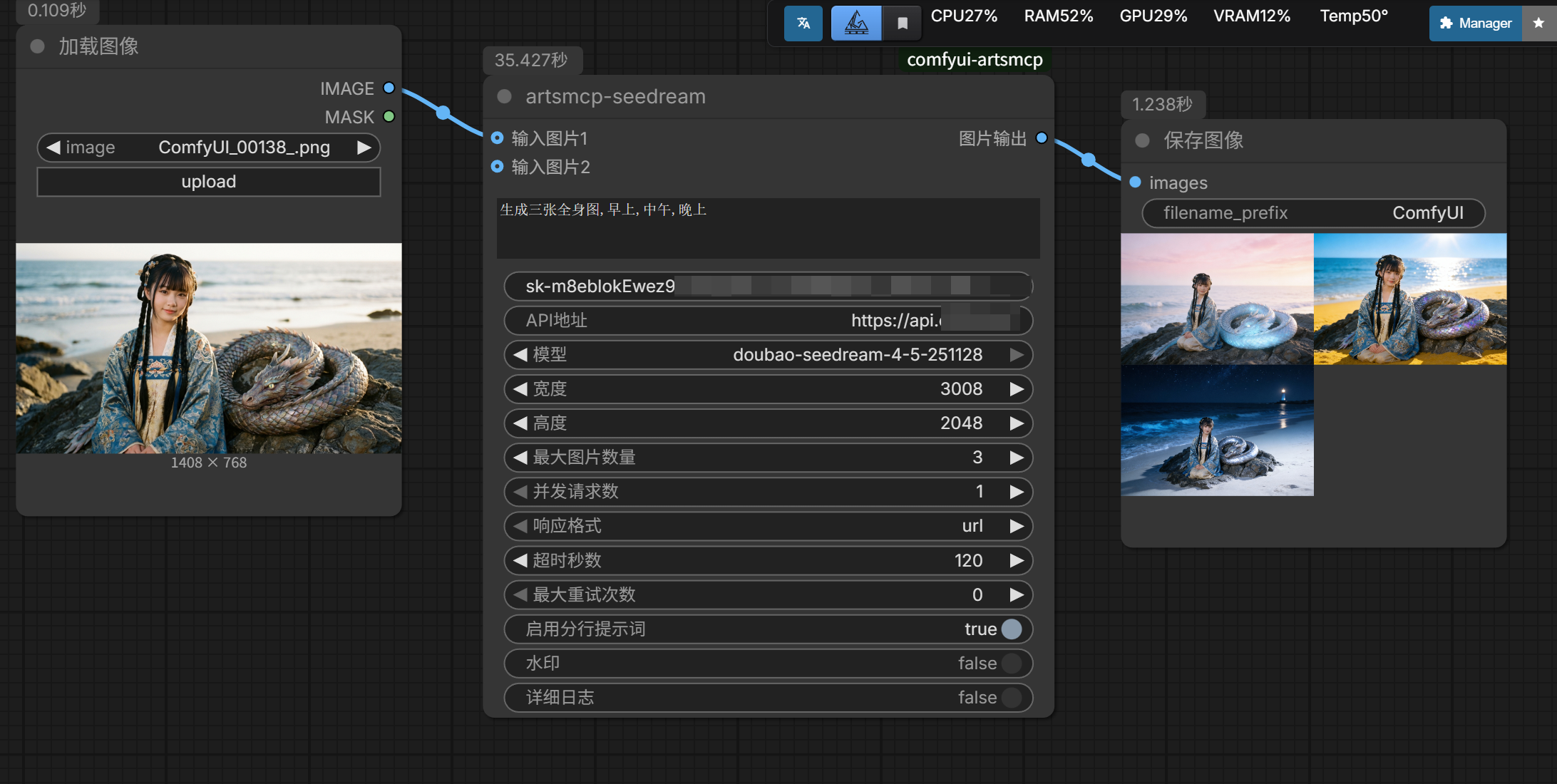Click the 图片输出 output connector dot
Screen dimensions: 1557x784
click(x=1042, y=138)
